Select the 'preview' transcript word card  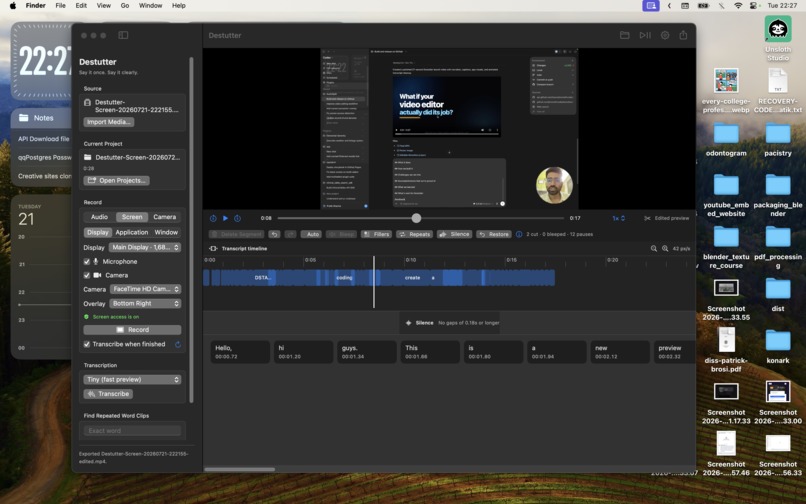click(x=674, y=352)
